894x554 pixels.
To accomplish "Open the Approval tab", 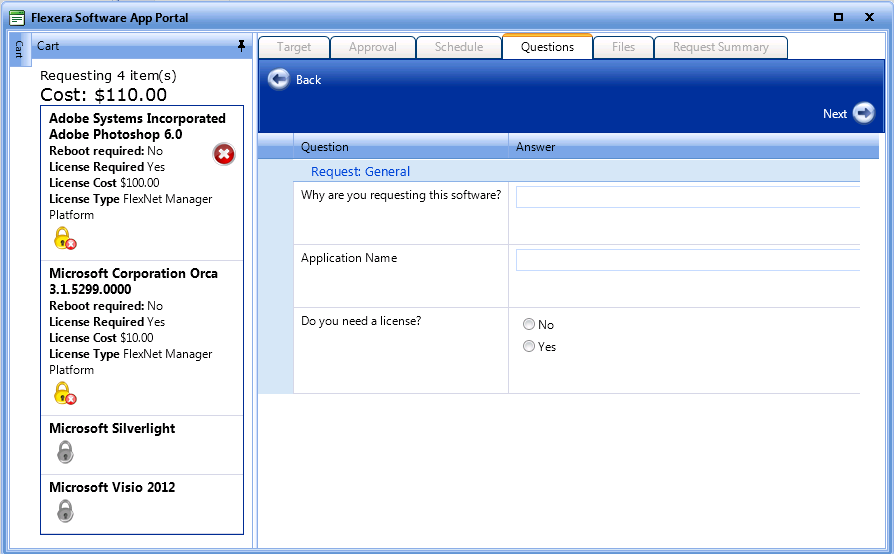I will click(373, 47).
